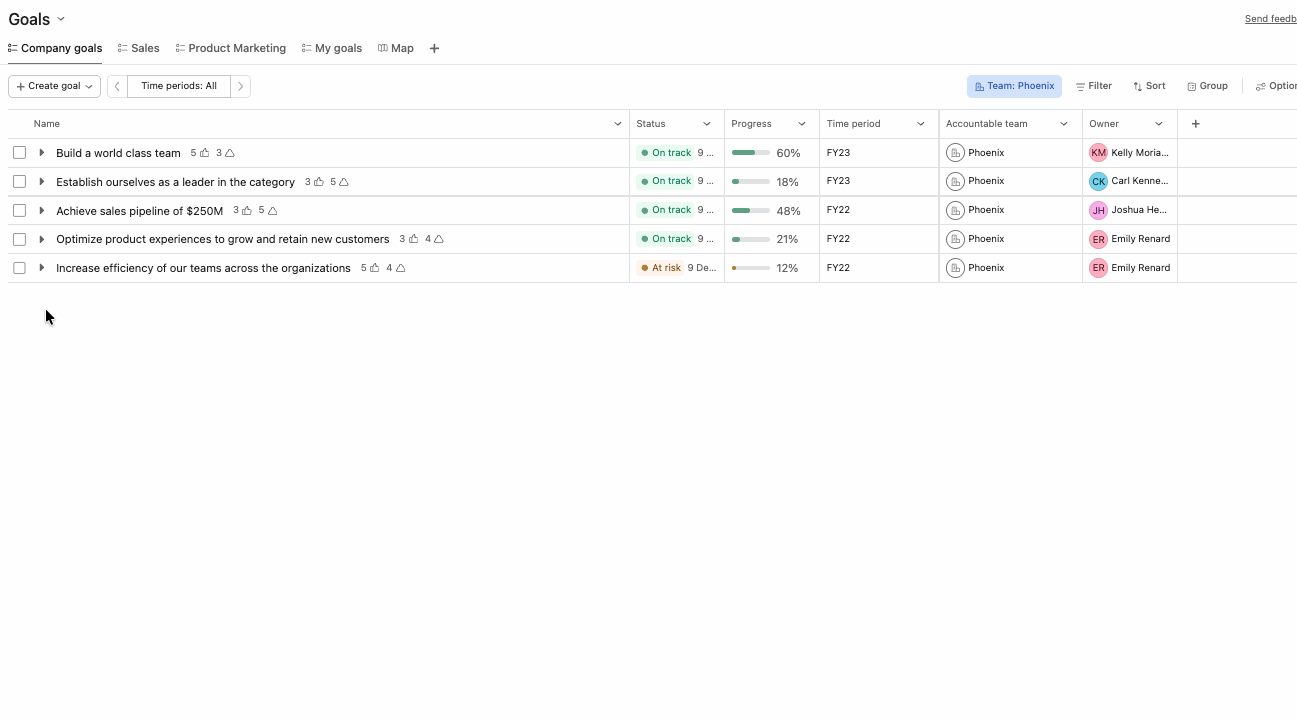Go to previous time period arrow
Image resolution: width=1297 pixels, height=720 pixels.
pos(117,86)
